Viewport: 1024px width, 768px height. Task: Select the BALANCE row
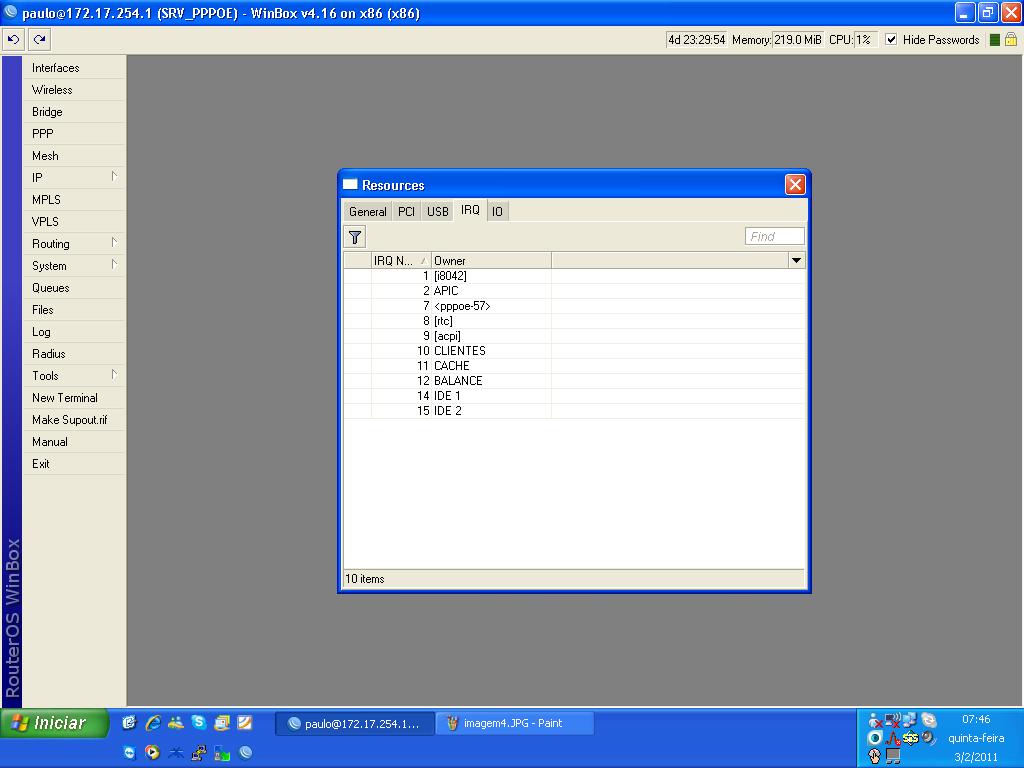tap(574, 381)
